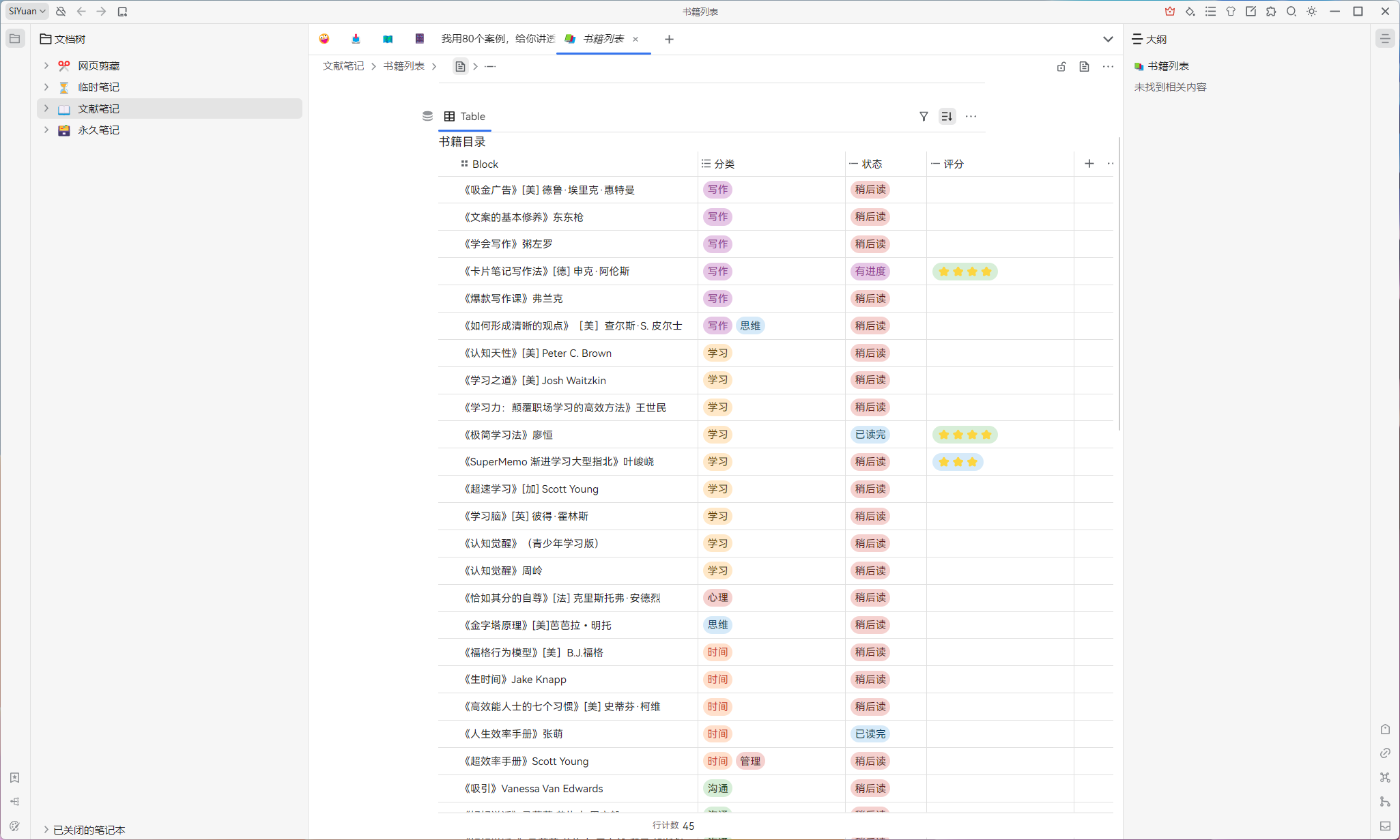Open the bookmarks icon in the left dock
This screenshot has height=840, width=1400.
pos(14,778)
